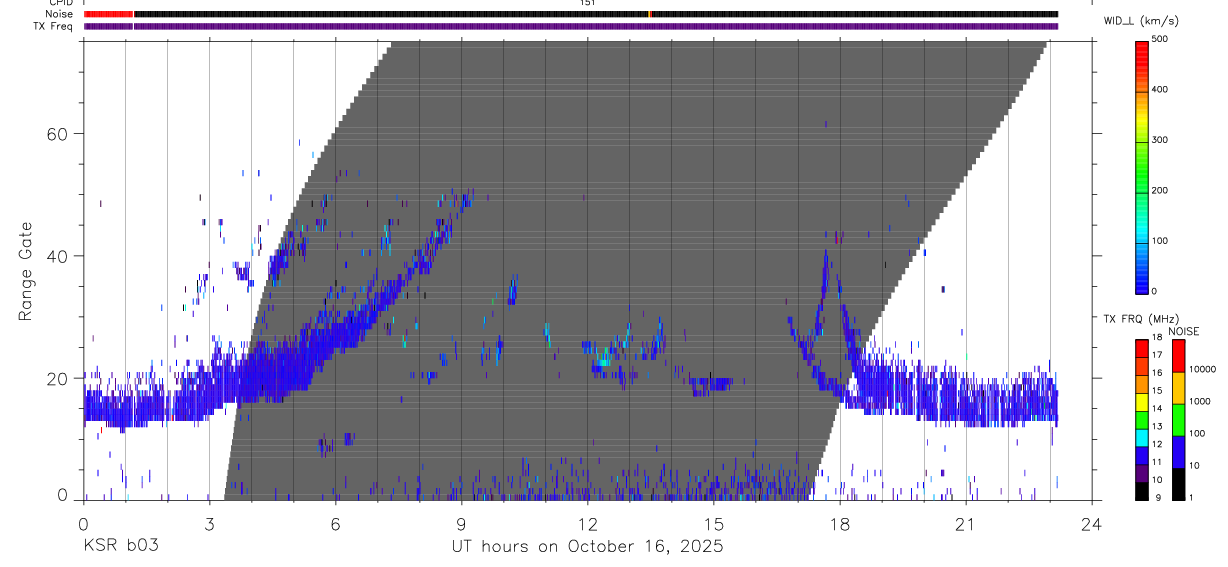Viewport: 1228px width, 567px height.
Task: Click the 'Noise' row label at top left
Action: pyautogui.click(x=61, y=14)
